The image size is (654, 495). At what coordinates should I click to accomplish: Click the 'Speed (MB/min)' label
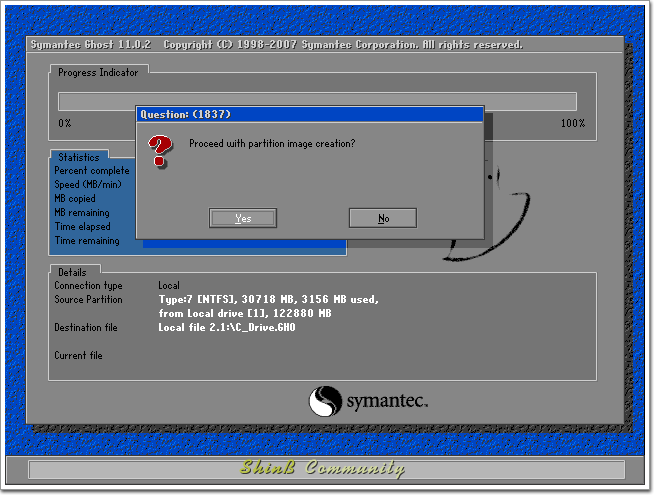click(x=88, y=184)
